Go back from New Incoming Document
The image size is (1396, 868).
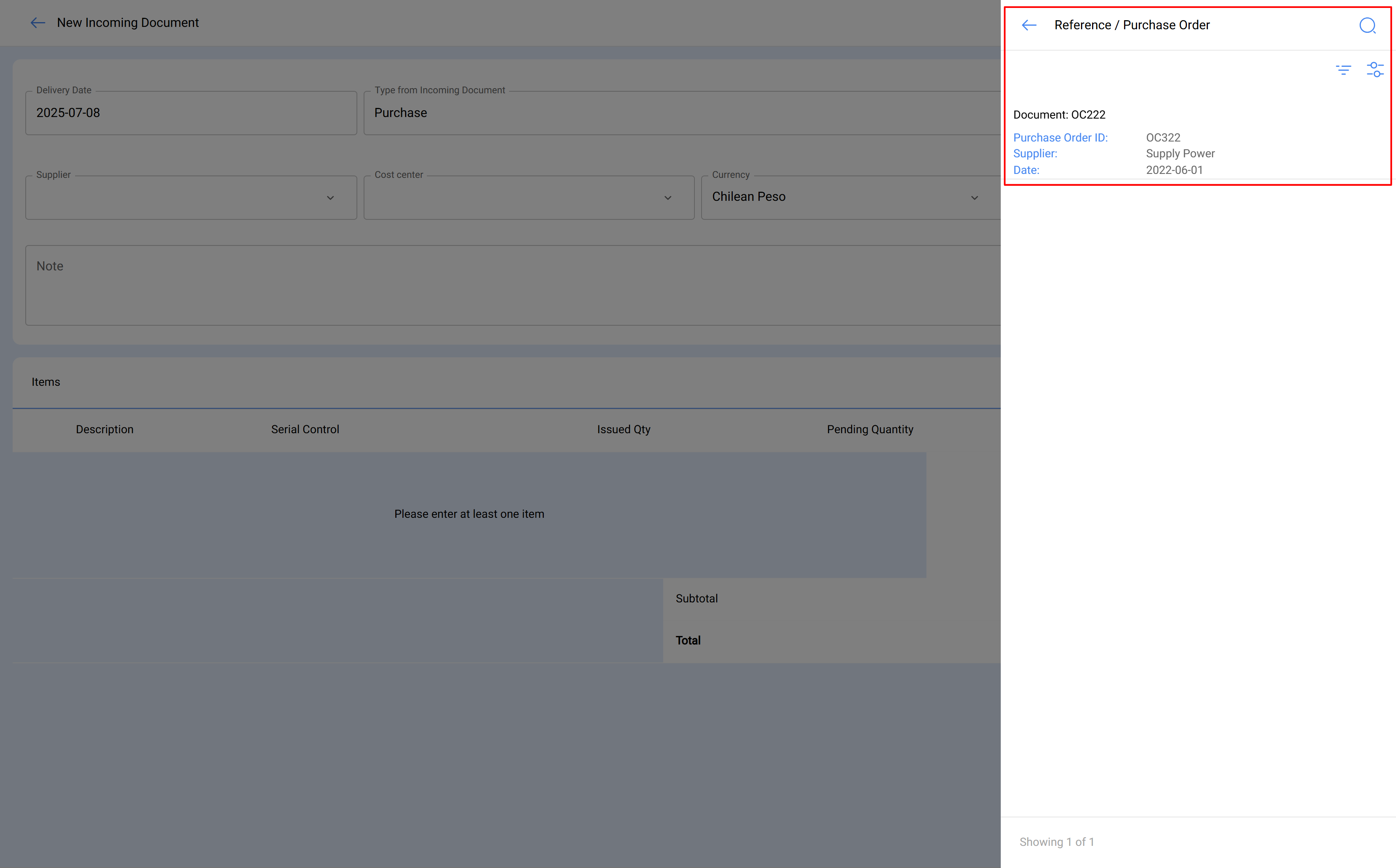37,23
